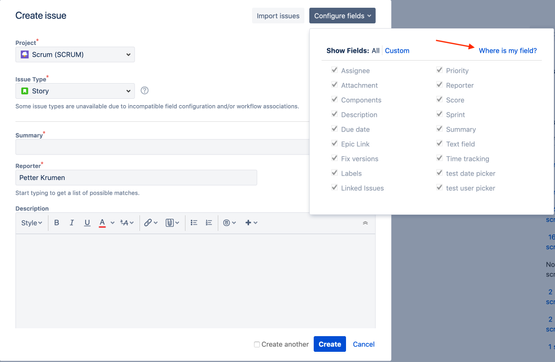555x362 pixels.
Task: Click the Create button
Action: point(330,344)
